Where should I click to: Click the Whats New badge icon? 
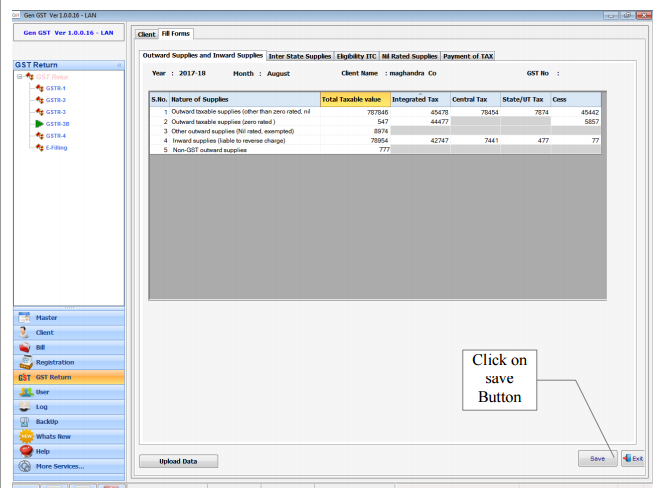[x=26, y=436]
